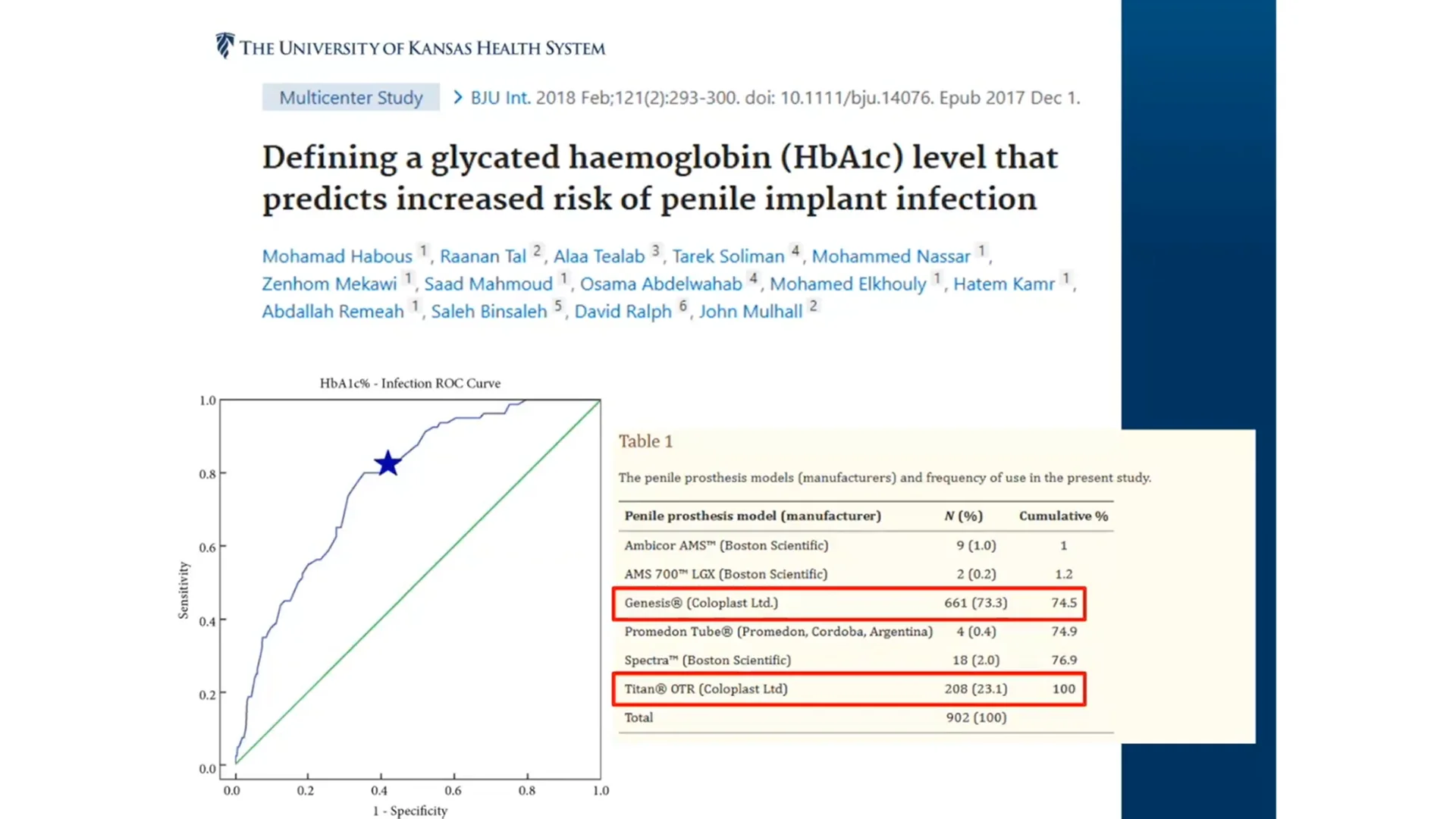Click the 'Sensitivity' y-axis label
This screenshot has height=819, width=1456.
(184, 590)
